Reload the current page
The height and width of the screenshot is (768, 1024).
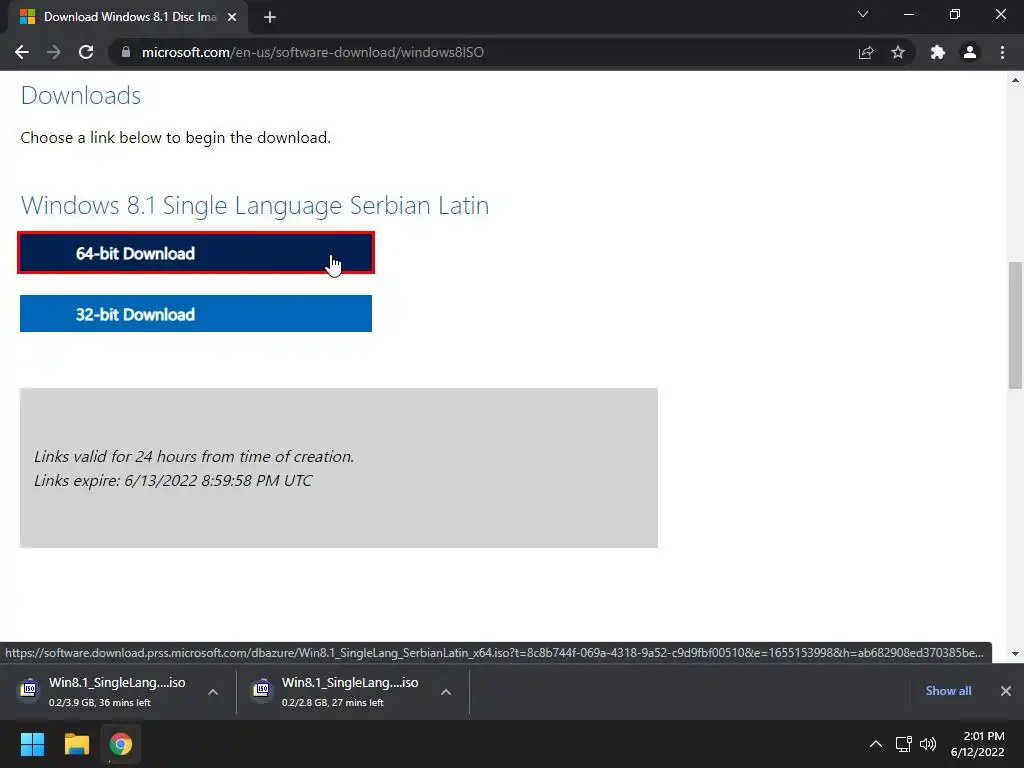point(86,52)
